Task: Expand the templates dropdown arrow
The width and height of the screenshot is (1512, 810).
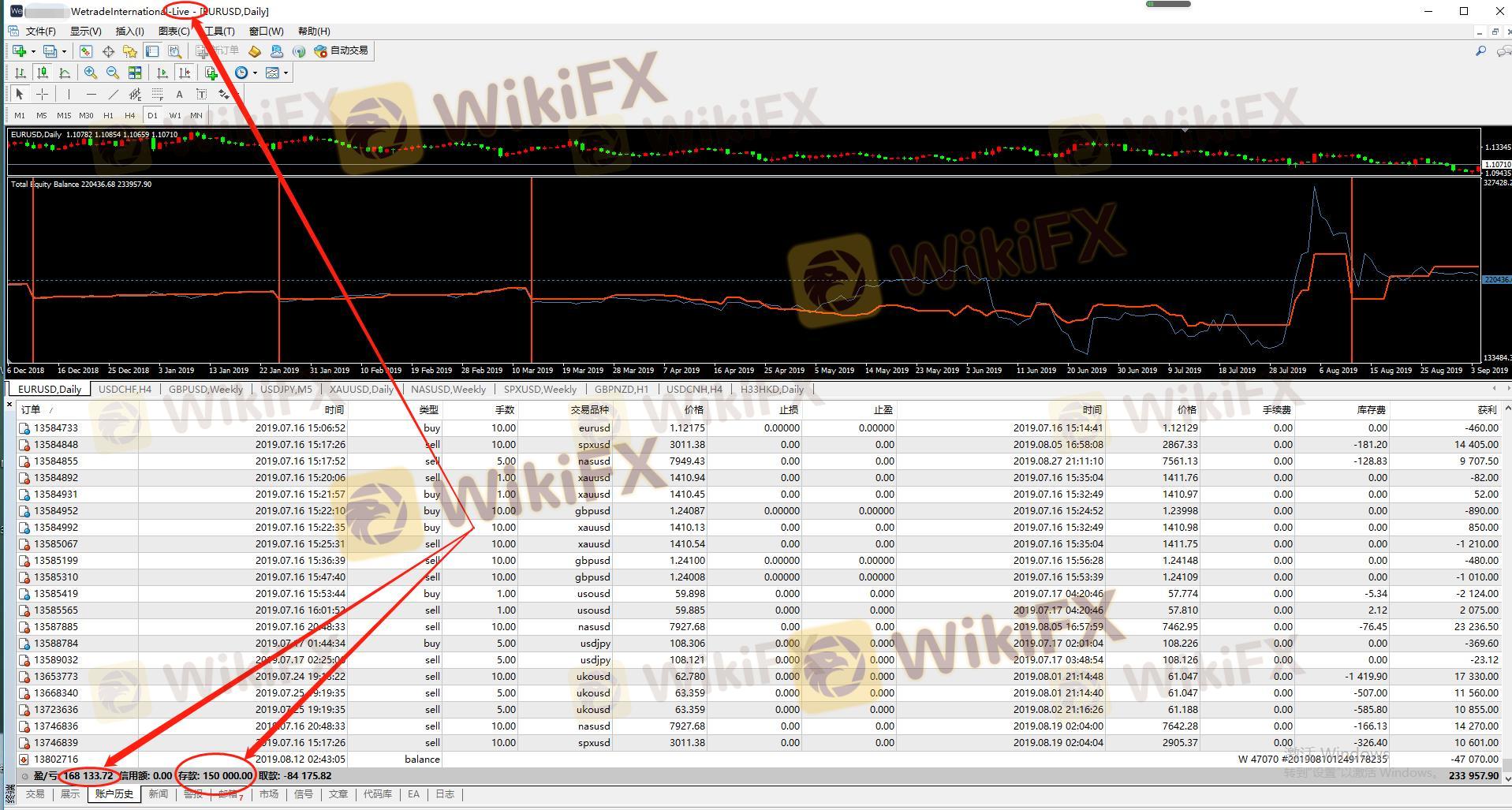Action: tap(286, 73)
